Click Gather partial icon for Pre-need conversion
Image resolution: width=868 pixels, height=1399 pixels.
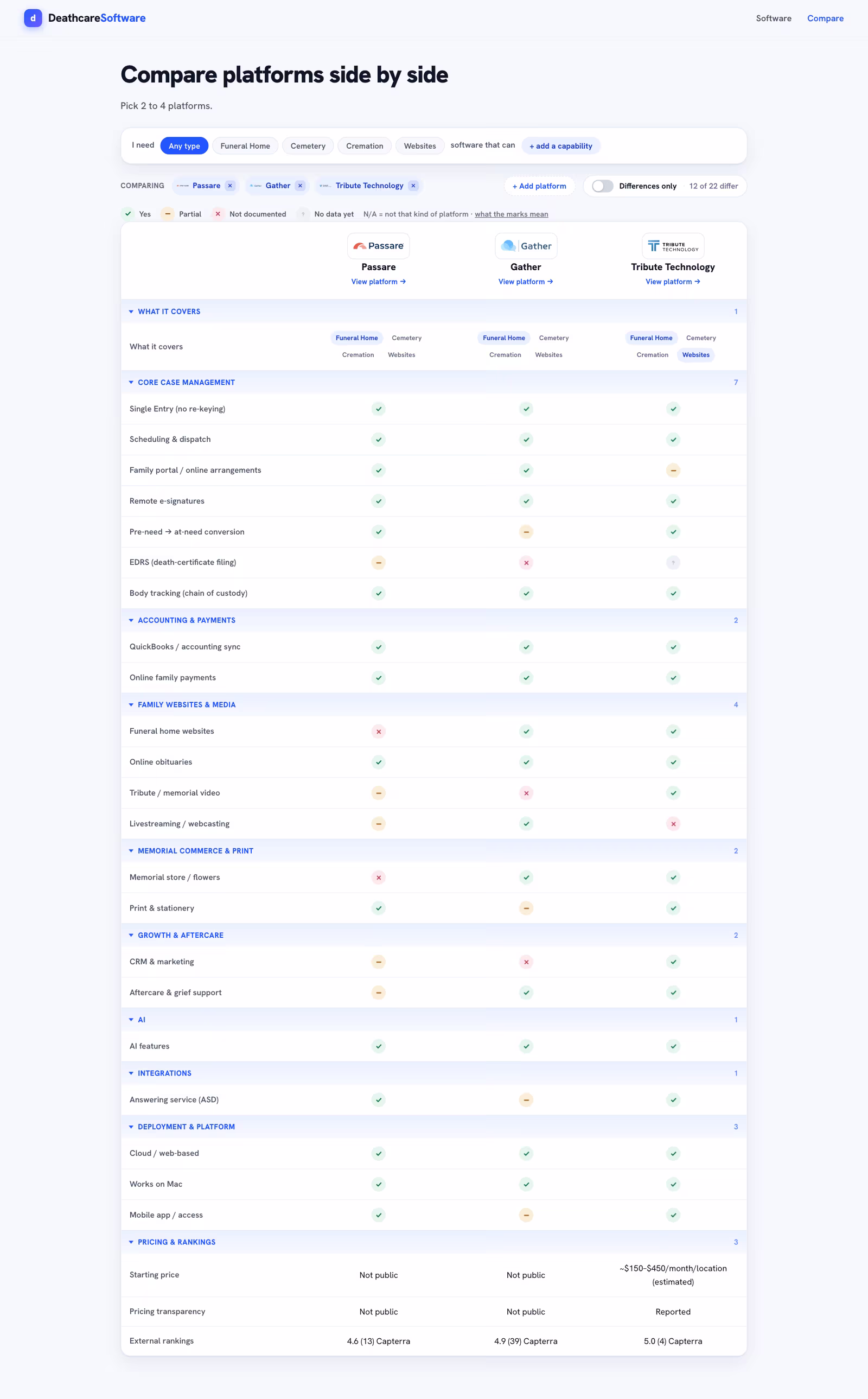click(x=526, y=532)
